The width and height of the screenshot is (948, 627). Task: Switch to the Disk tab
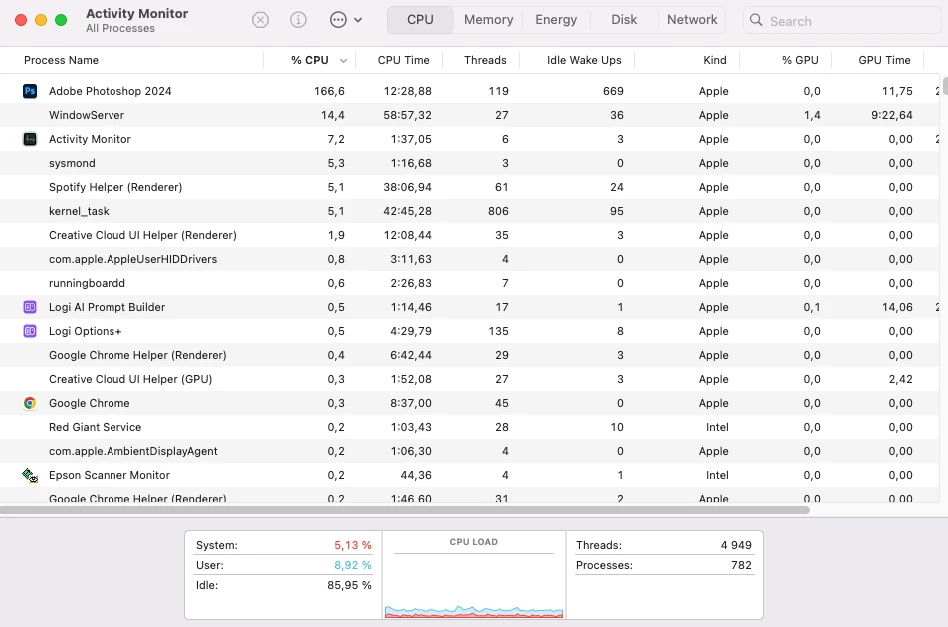pos(624,20)
